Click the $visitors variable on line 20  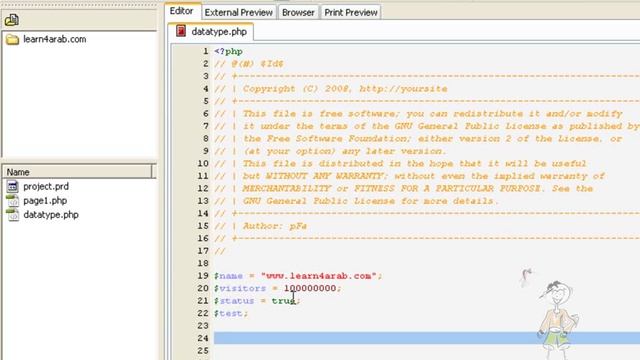point(240,289)
